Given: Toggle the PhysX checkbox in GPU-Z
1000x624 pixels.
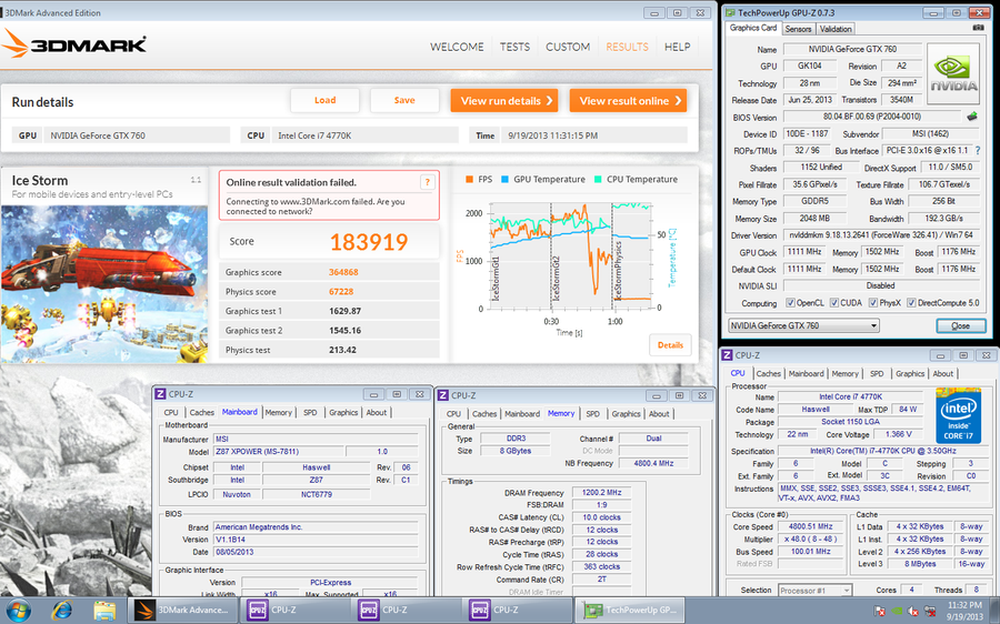Looking at the screenshot, I should 874,303.
